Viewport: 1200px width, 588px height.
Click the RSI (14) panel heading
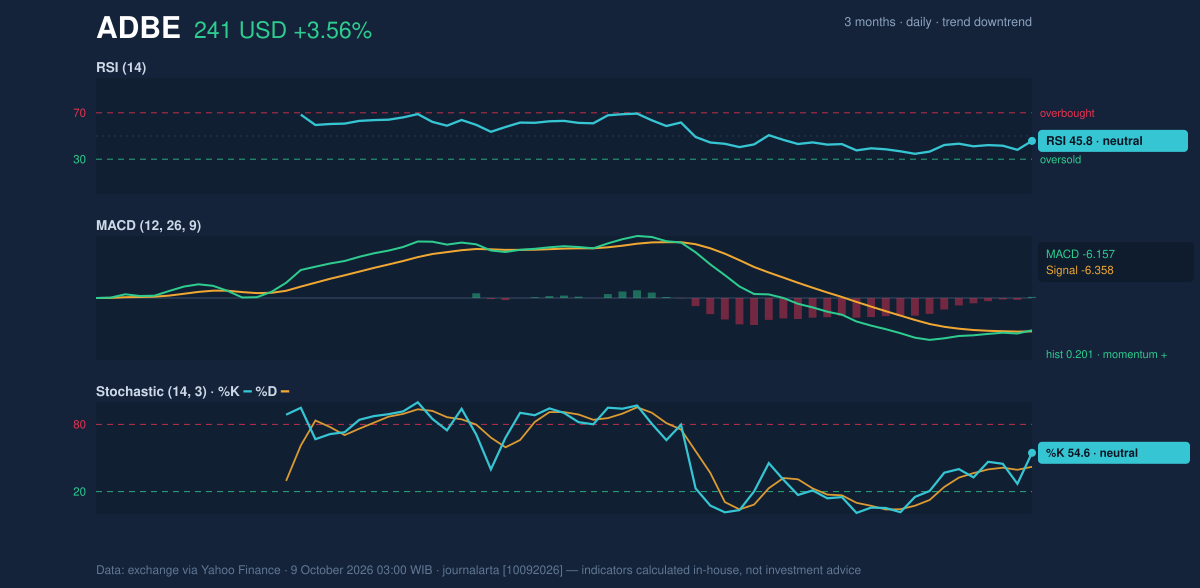tap(121, 68)
